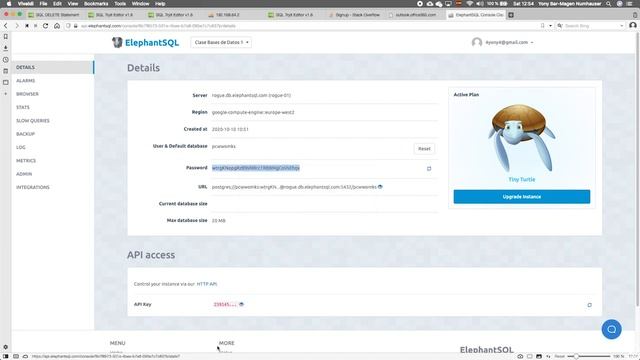The image size is (640, 360).
Task: Toggle the side panel in status bar
Action: tap(6, 356)
